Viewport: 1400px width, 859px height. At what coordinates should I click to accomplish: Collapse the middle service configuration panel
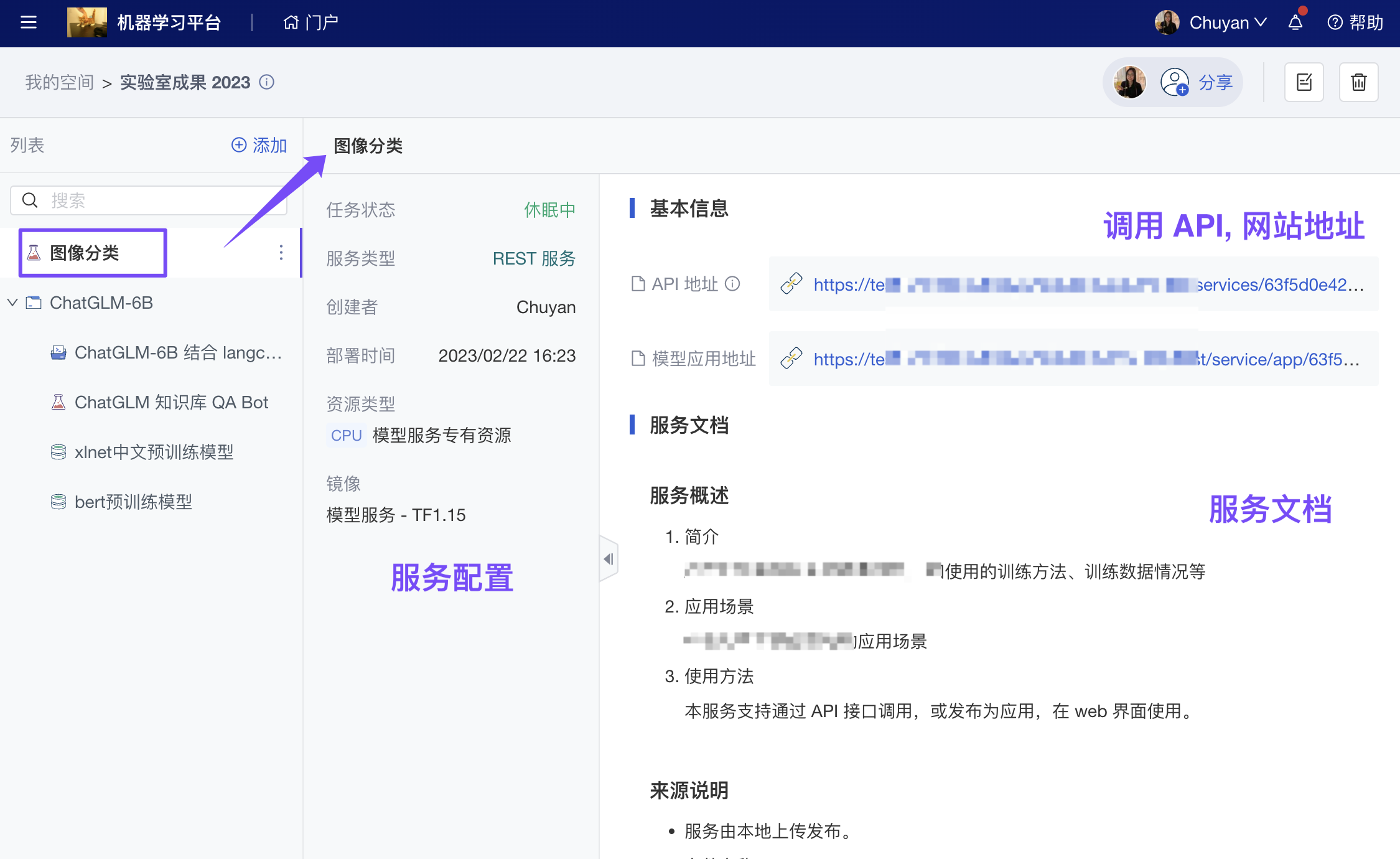[609, 558]
